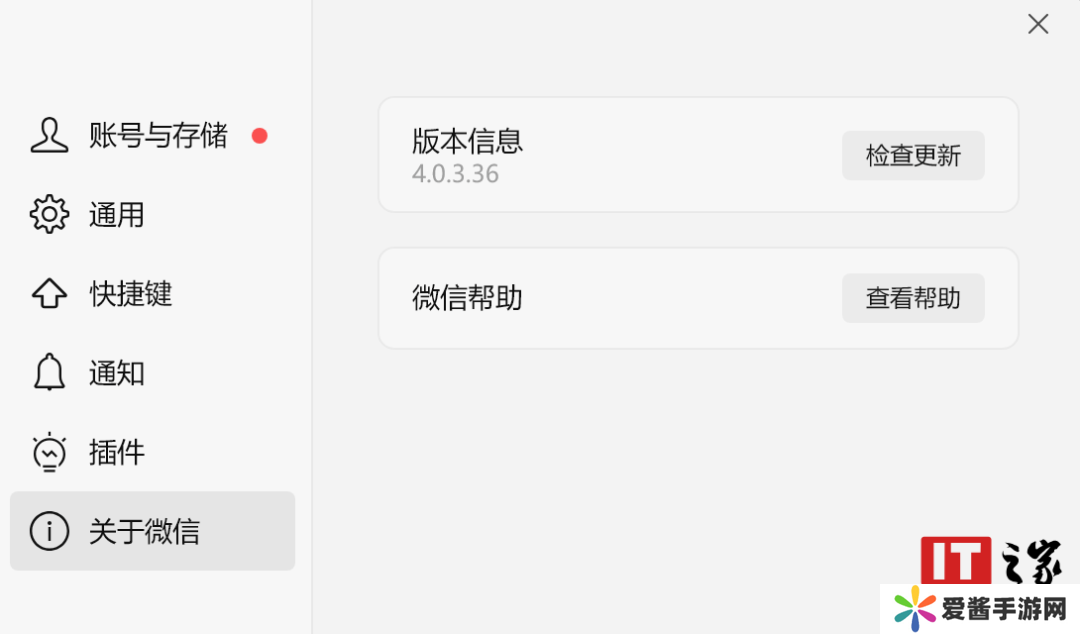Screen dimensions: 1080x634
Task: Click the lightbulb icon beside 插件
Action: point(49,452)
